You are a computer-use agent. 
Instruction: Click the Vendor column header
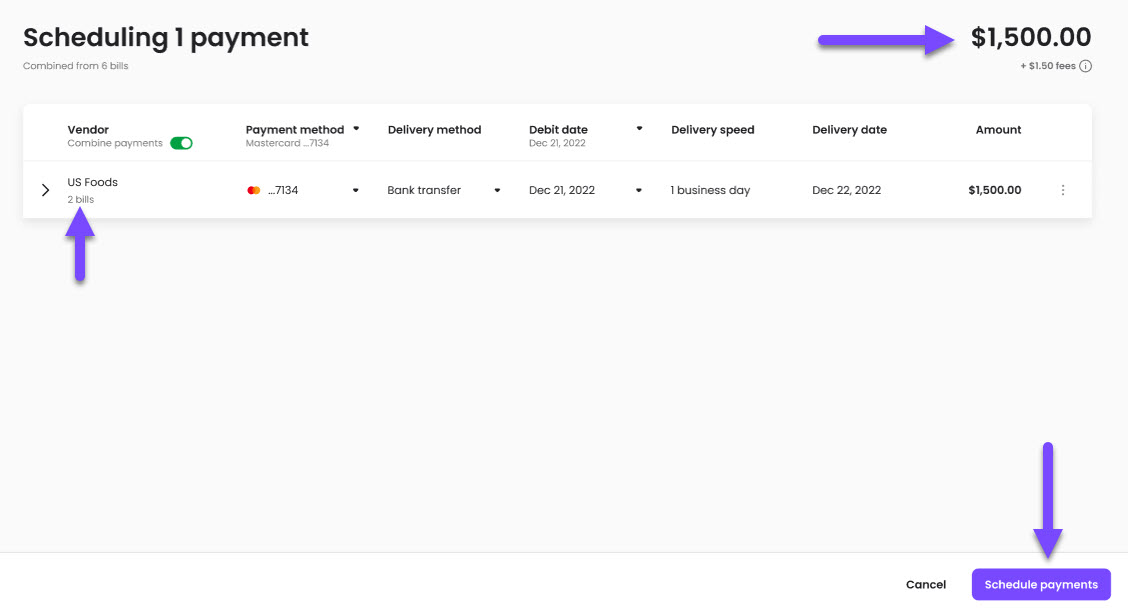(x=88, y=129)
